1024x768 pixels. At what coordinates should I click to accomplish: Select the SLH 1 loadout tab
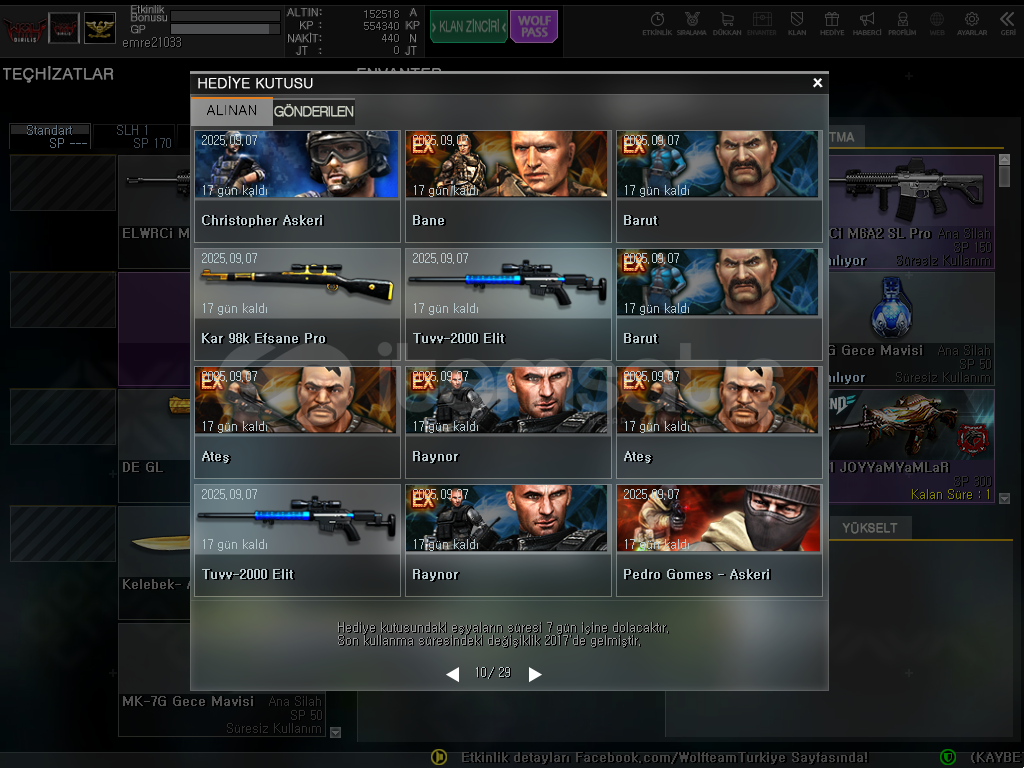click(134, 136)
